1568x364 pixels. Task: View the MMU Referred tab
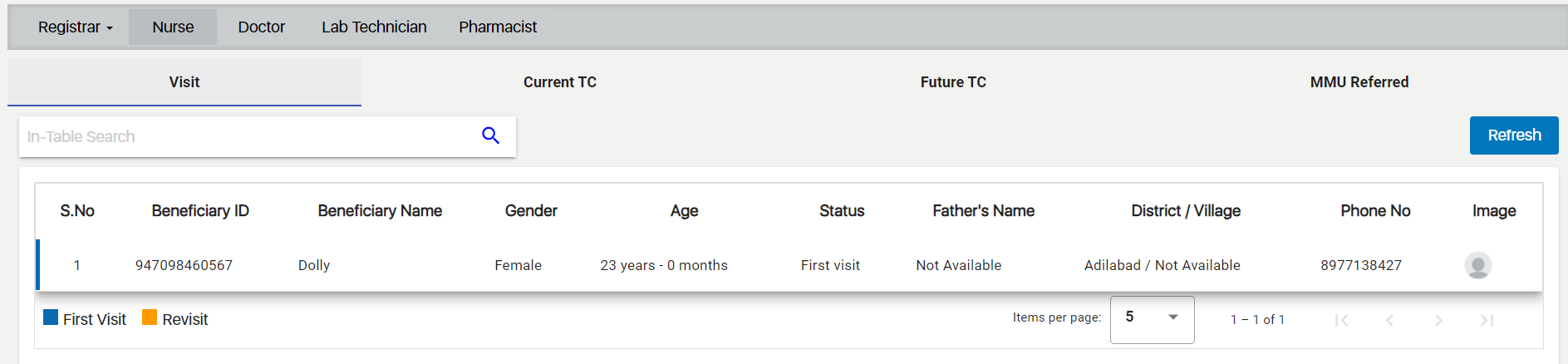coord(1359,82)
